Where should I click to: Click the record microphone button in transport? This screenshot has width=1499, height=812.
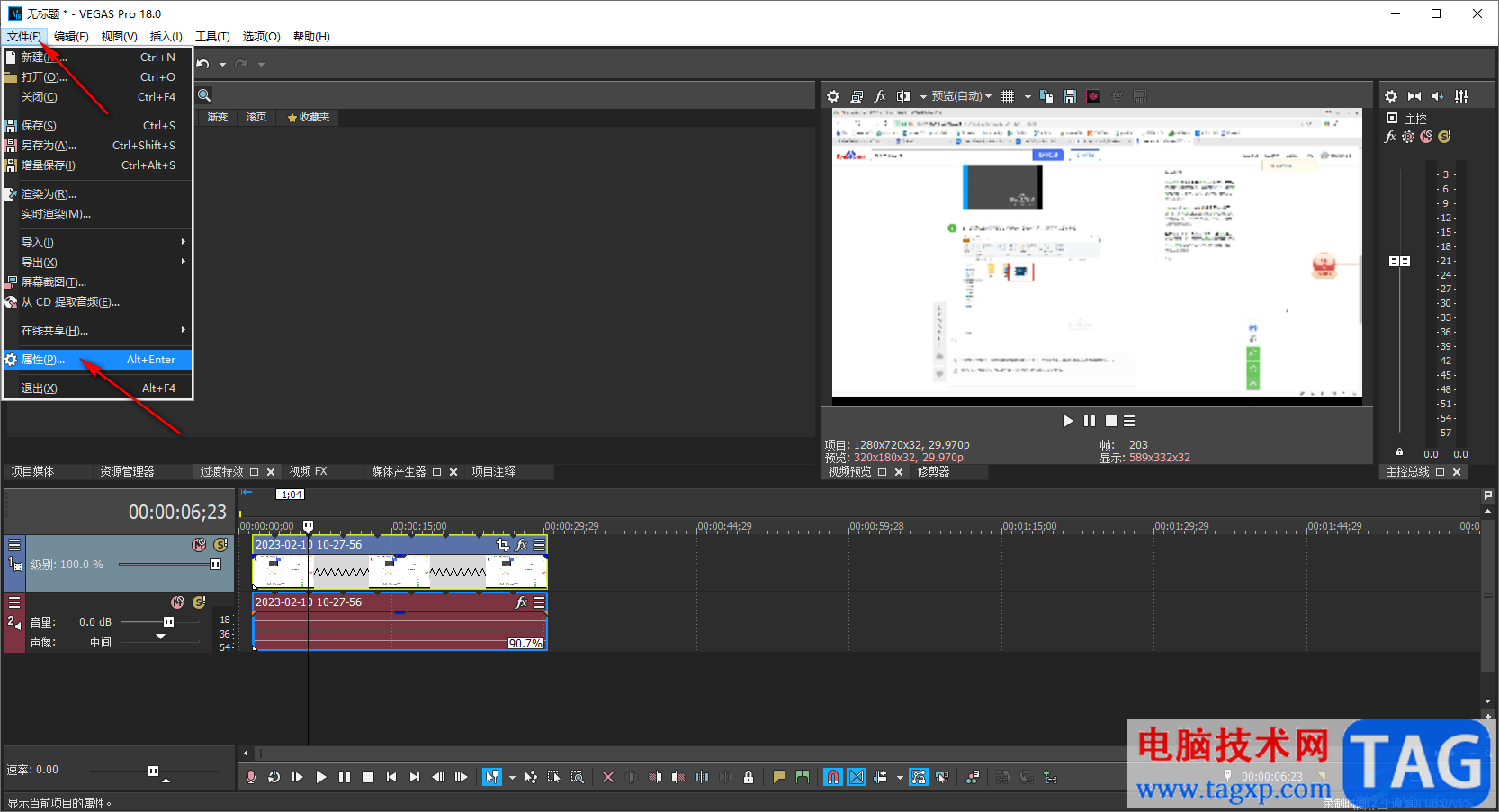tap(251, 777)
